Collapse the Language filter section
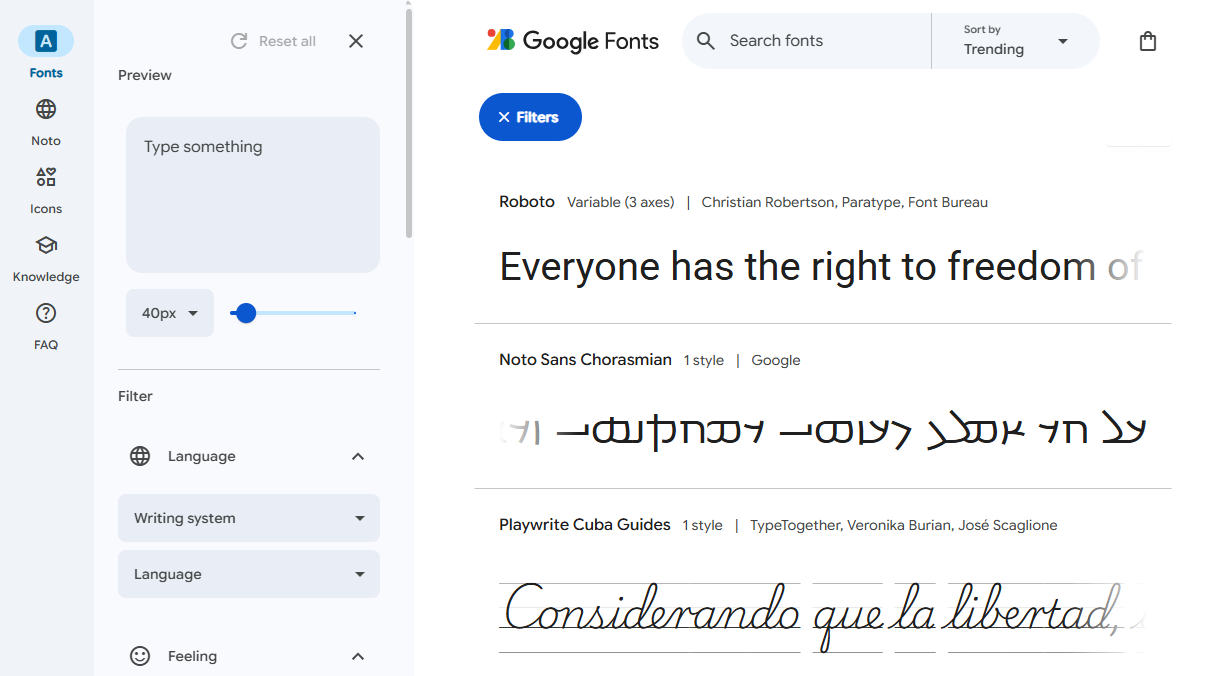This screenshot has width=1228, height=676. [357, 456]
